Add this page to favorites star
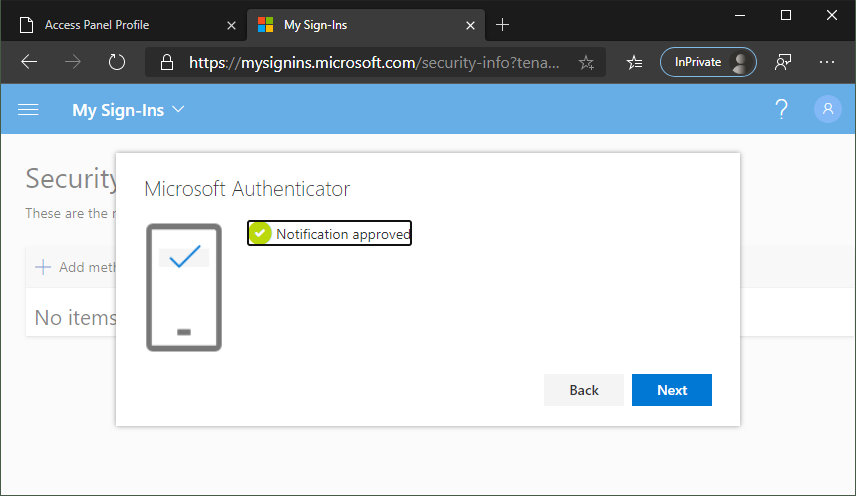The height and width of the screenshot is (496, 856). pos(586,62)
